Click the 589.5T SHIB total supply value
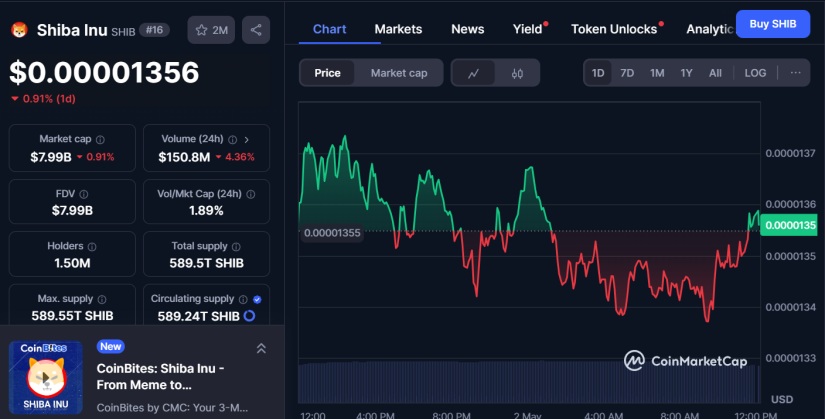This screenshot has height=419, width=825. coord(206,263)
